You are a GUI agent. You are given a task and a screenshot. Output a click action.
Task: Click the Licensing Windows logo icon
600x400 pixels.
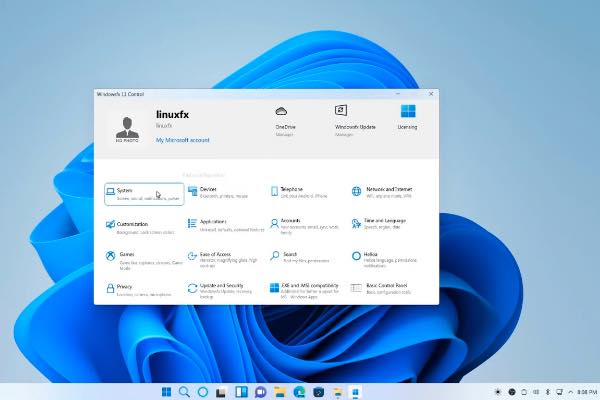pyautogui.click(x=408, y=111)
